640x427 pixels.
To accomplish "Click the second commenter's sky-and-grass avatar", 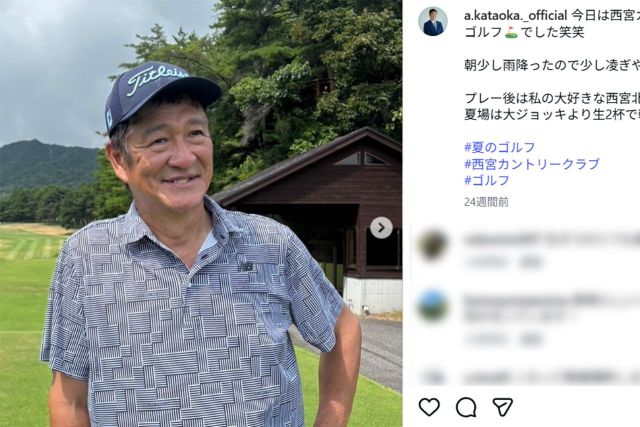I will pos(433,306).
